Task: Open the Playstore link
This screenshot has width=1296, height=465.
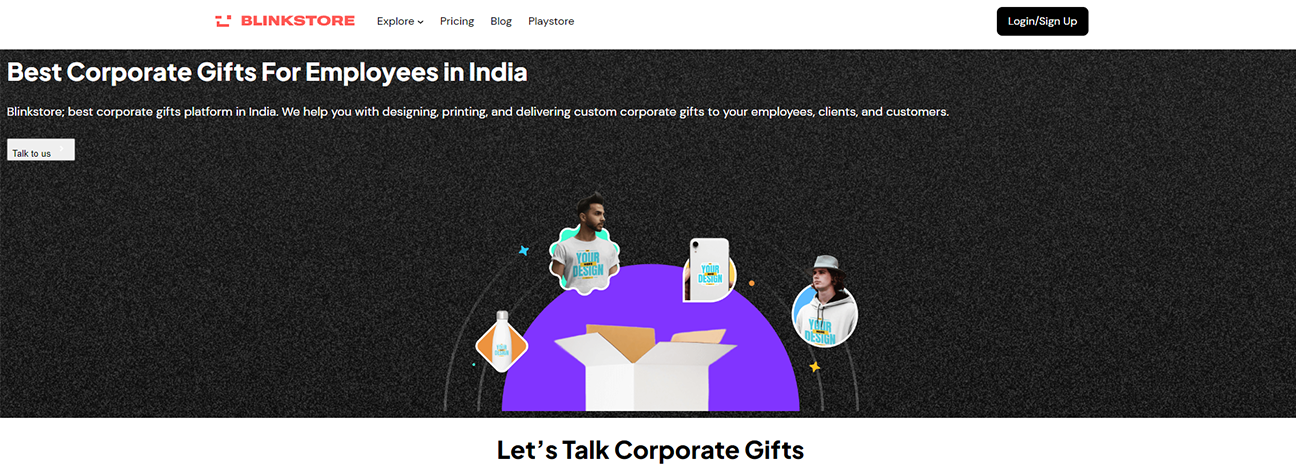Action: (551, 21)
